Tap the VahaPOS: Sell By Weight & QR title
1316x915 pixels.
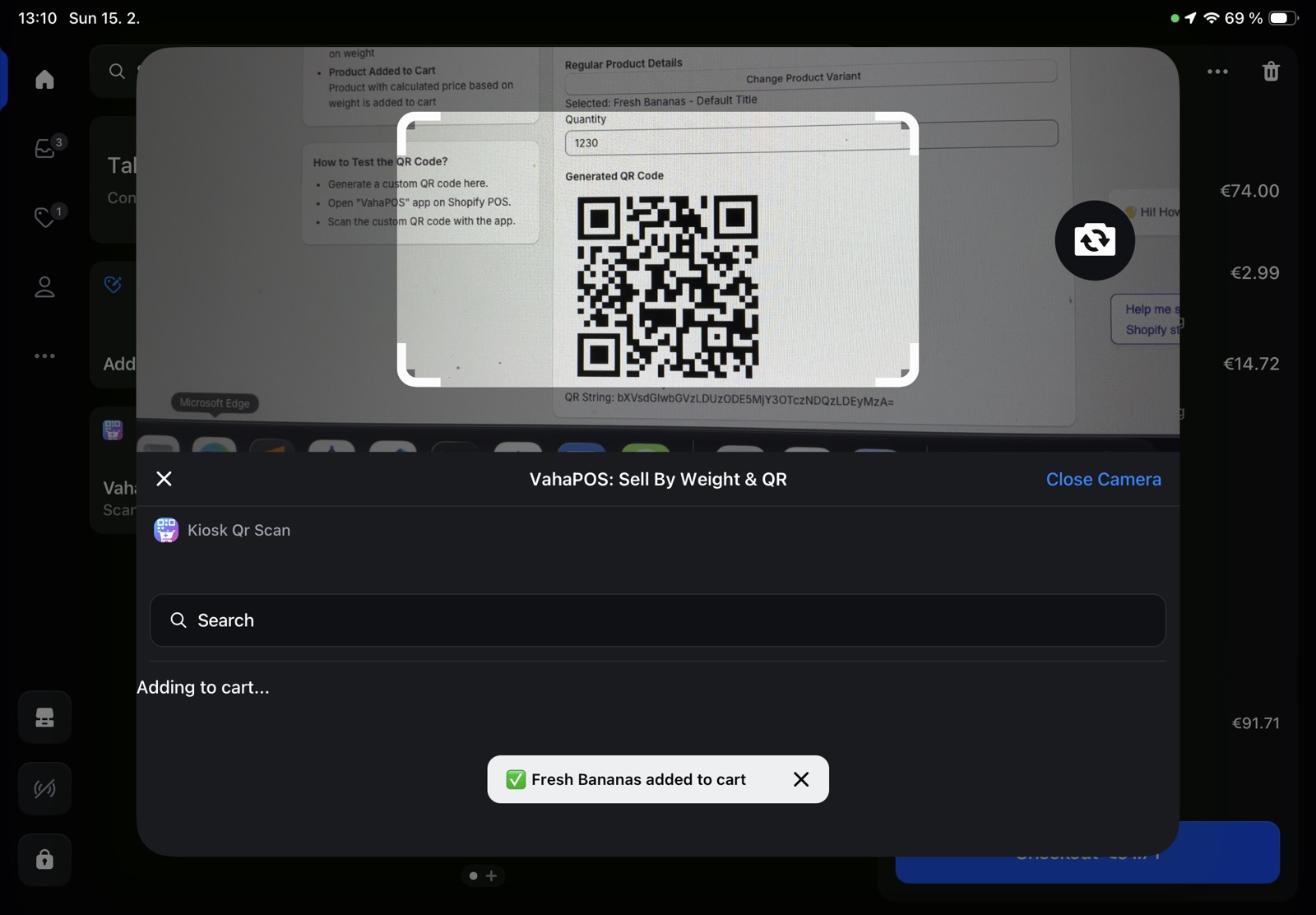[658, 479]
